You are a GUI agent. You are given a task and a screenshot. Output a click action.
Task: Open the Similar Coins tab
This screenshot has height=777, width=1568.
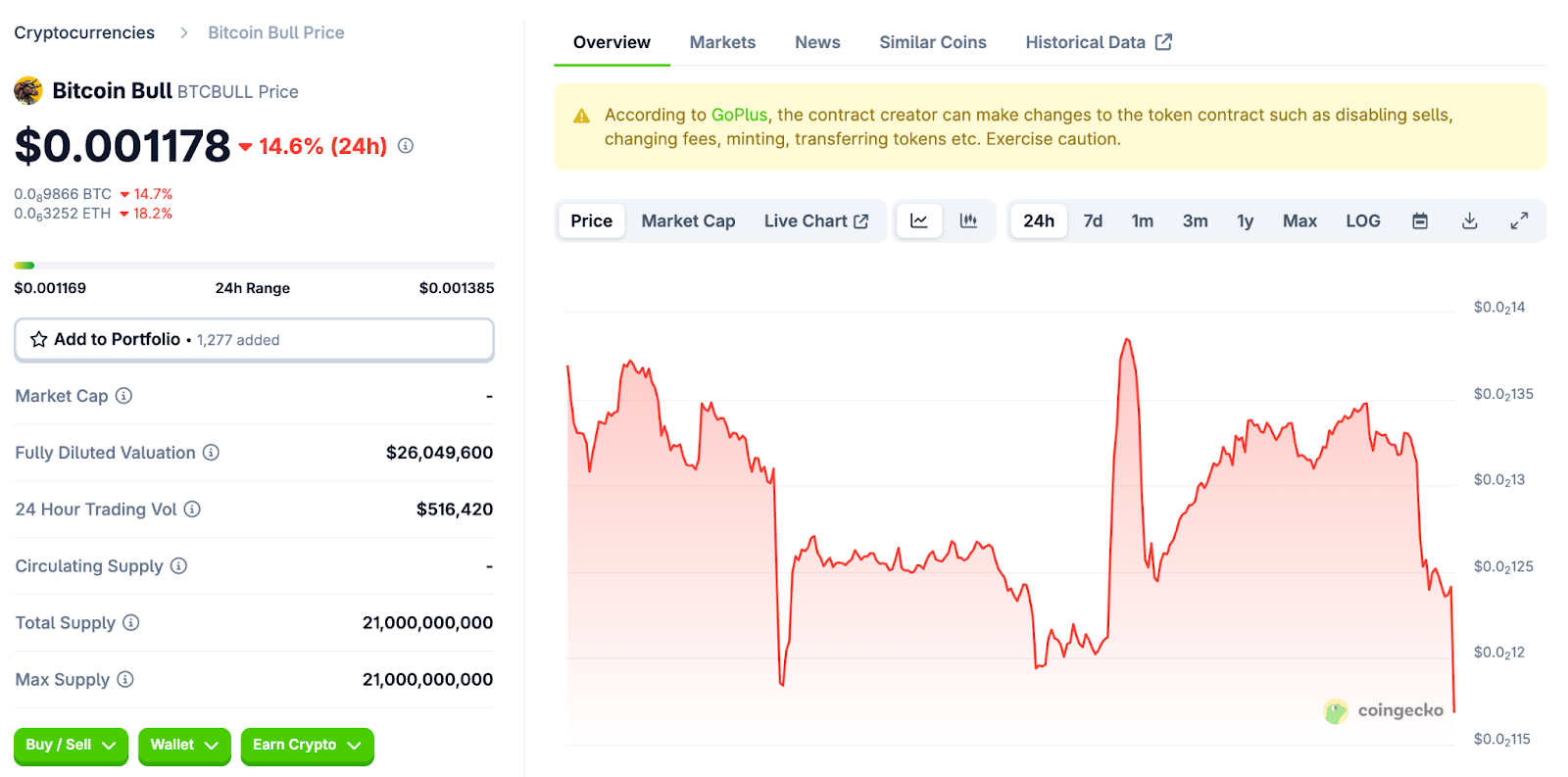click(x=933, y=43)
